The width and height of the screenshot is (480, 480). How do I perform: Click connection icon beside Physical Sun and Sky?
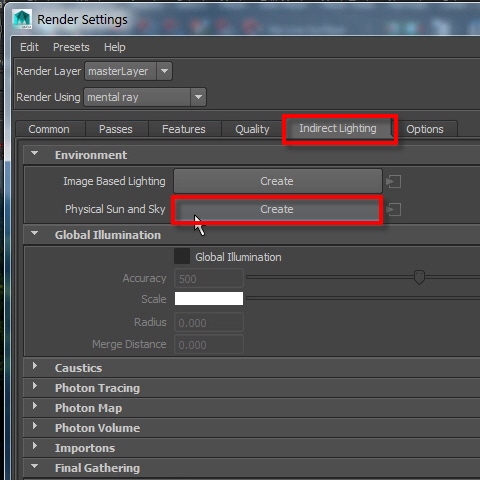coord(394,210)
